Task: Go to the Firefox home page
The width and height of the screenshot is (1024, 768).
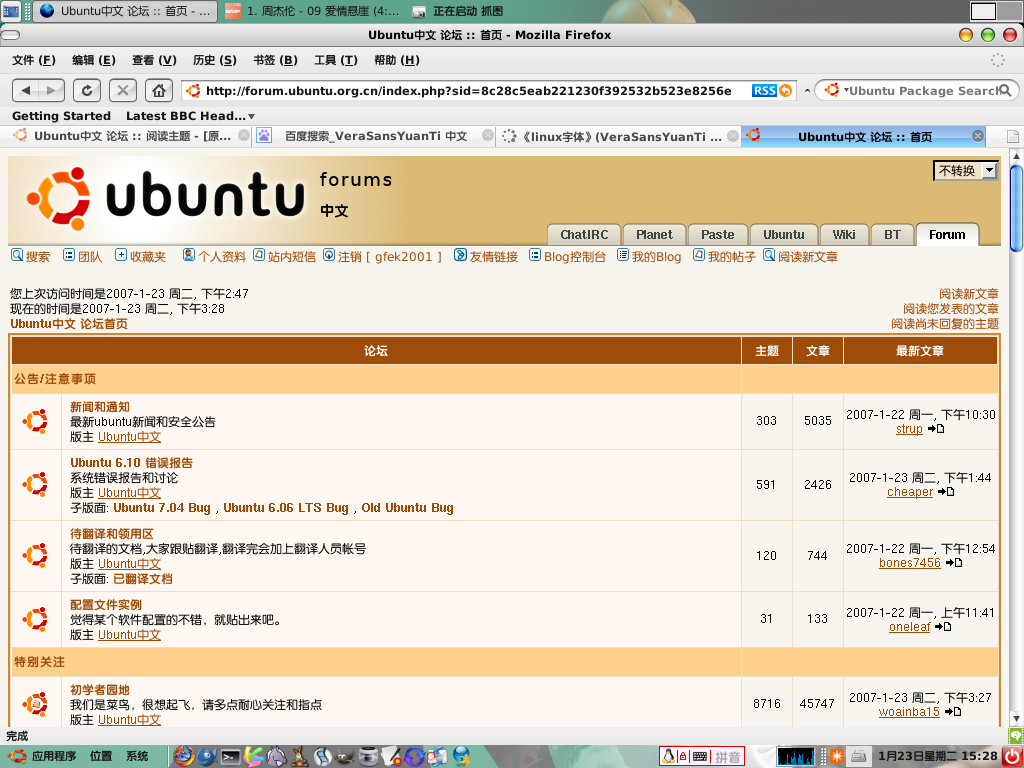Action: click(158, 90)
